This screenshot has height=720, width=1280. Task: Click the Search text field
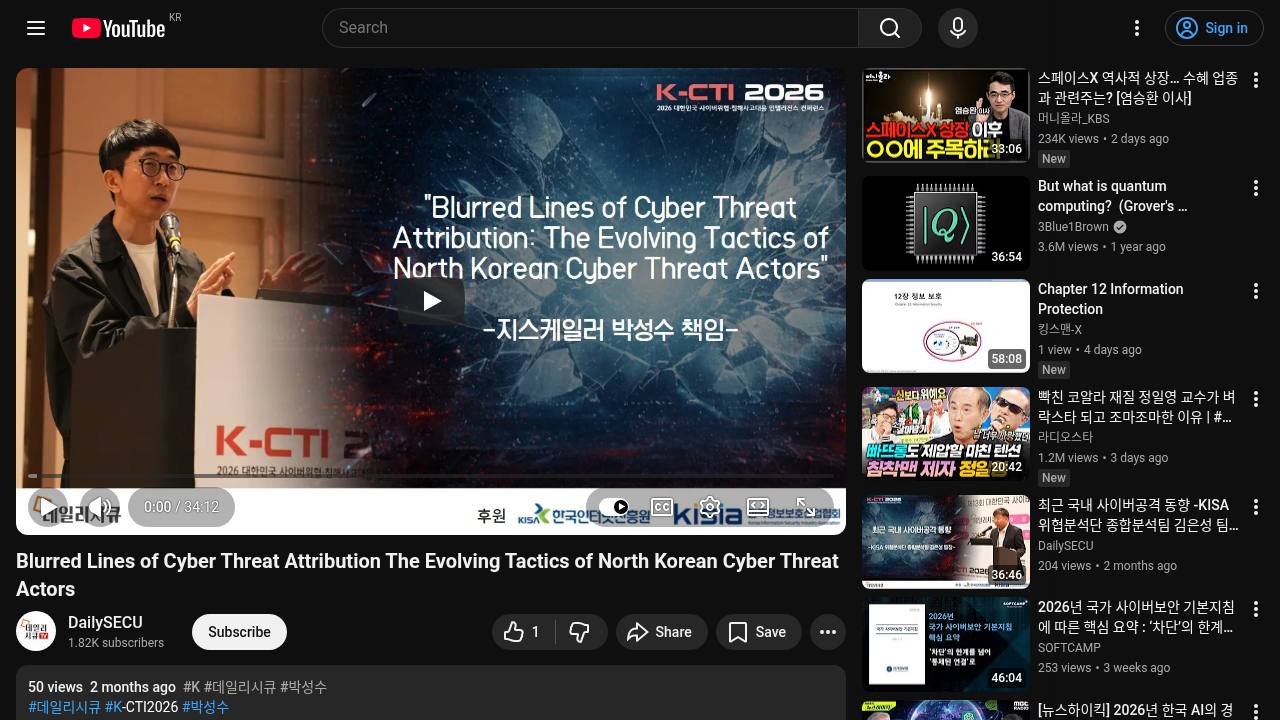point(590,28)
